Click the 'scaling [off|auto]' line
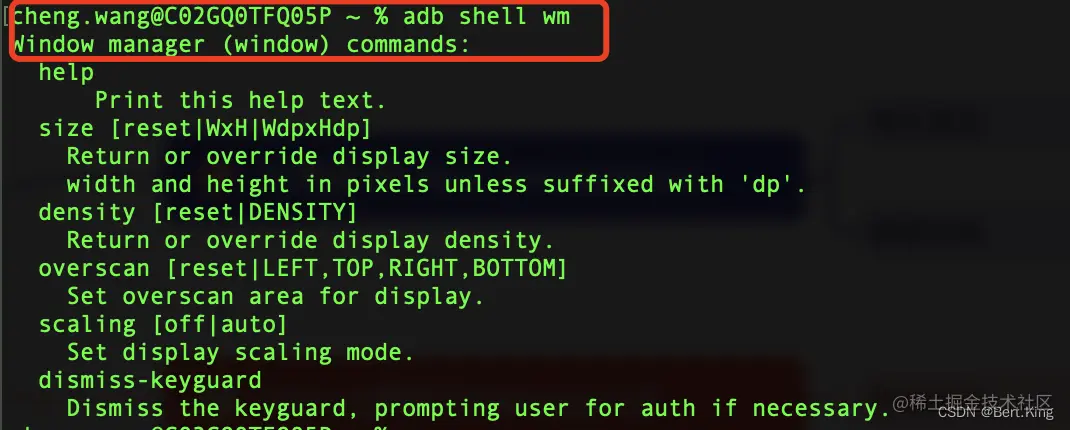This screenshot has height=430, width=1070. (x=162, y=324)
